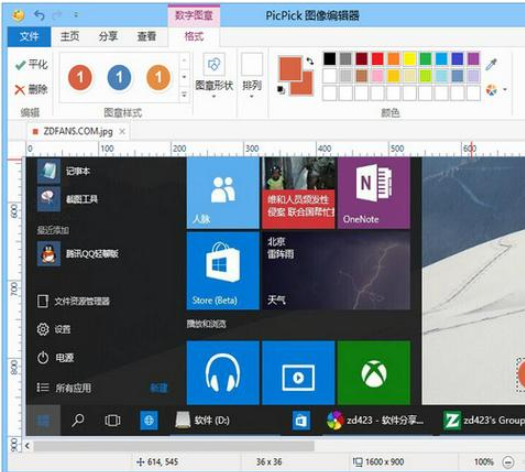Switch to the 查看 tab
This screenshot has height=472, width=525.
coord(147,36)
